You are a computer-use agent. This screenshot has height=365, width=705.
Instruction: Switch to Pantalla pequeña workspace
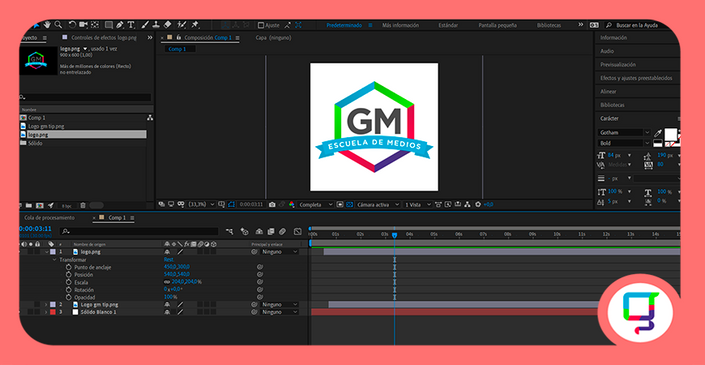click(497, 25)
